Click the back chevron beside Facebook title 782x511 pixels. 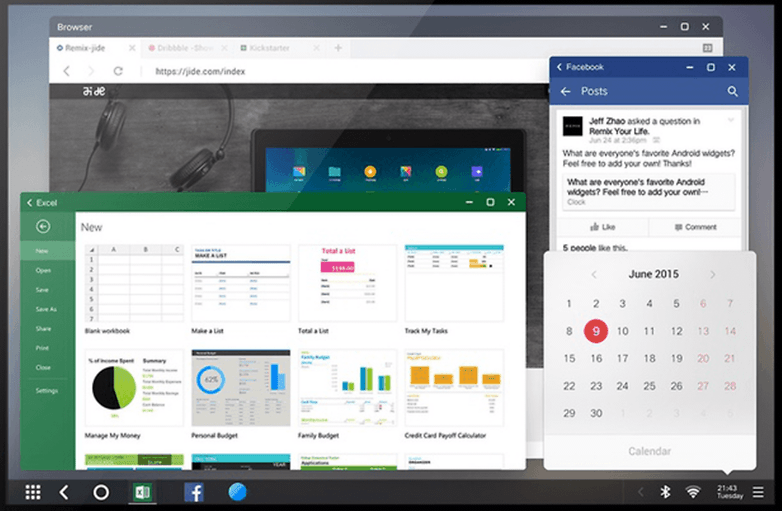click(x=560, y=67)
